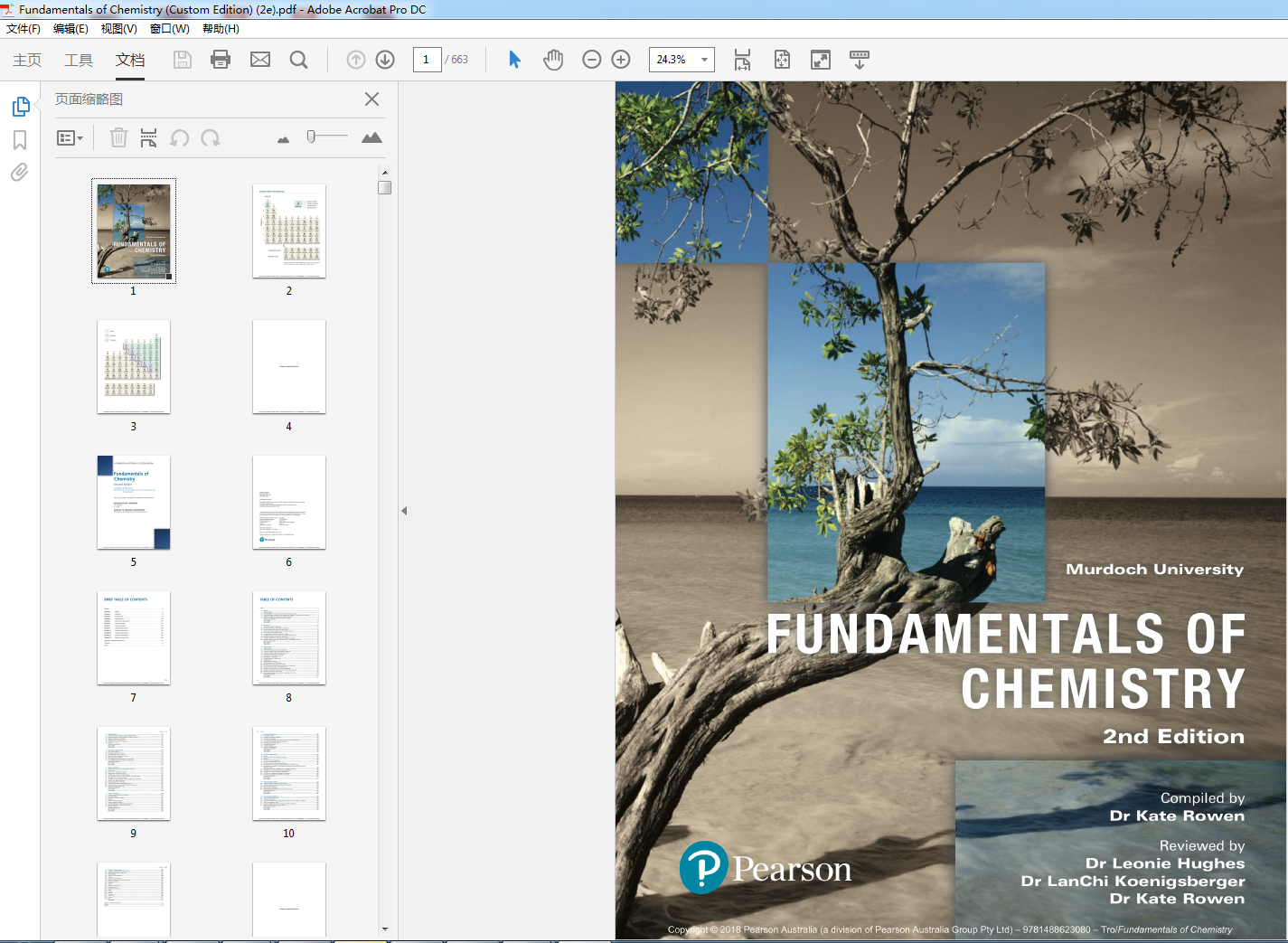Select page 3 periodic table thumbnail
This screenshot has width=1288, height=943.
pyautogui.click(x=134, y=367)
